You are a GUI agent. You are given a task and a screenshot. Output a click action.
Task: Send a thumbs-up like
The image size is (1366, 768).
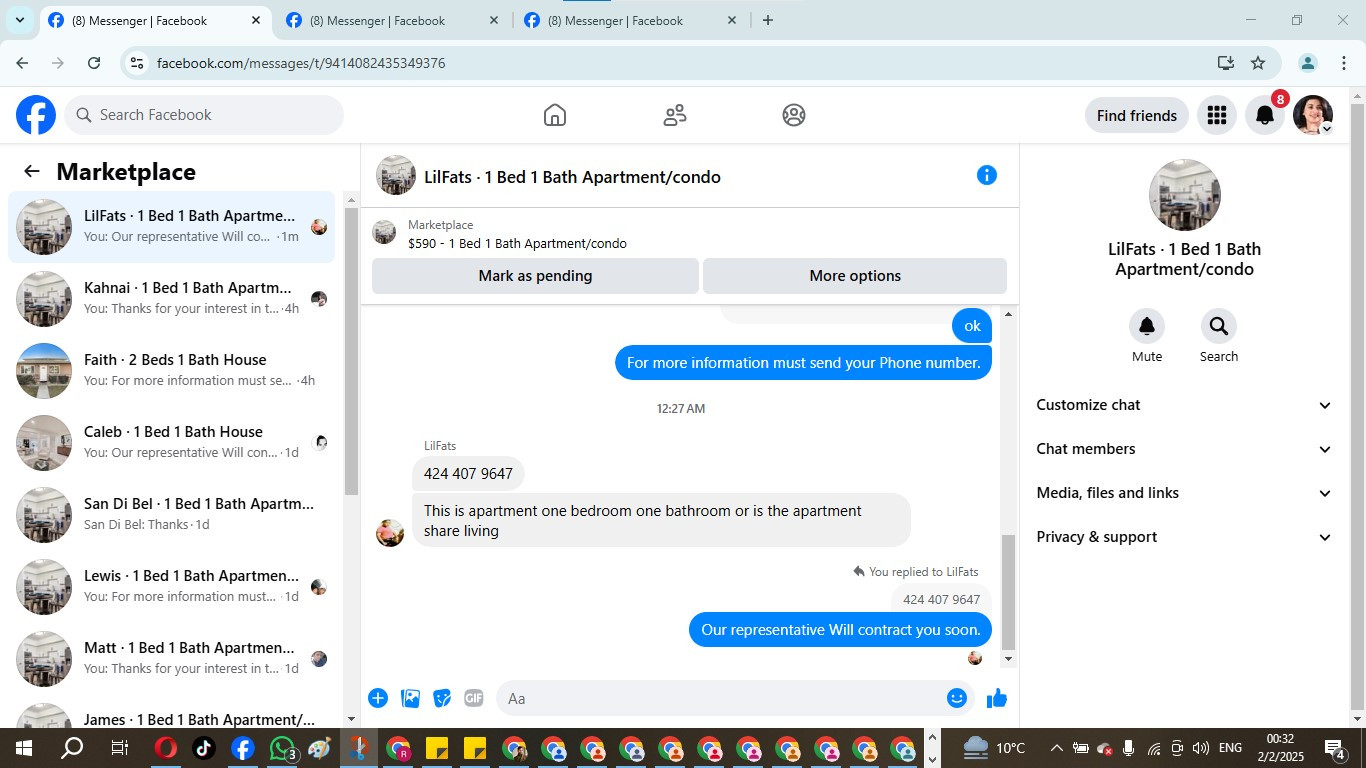[997, 698]
